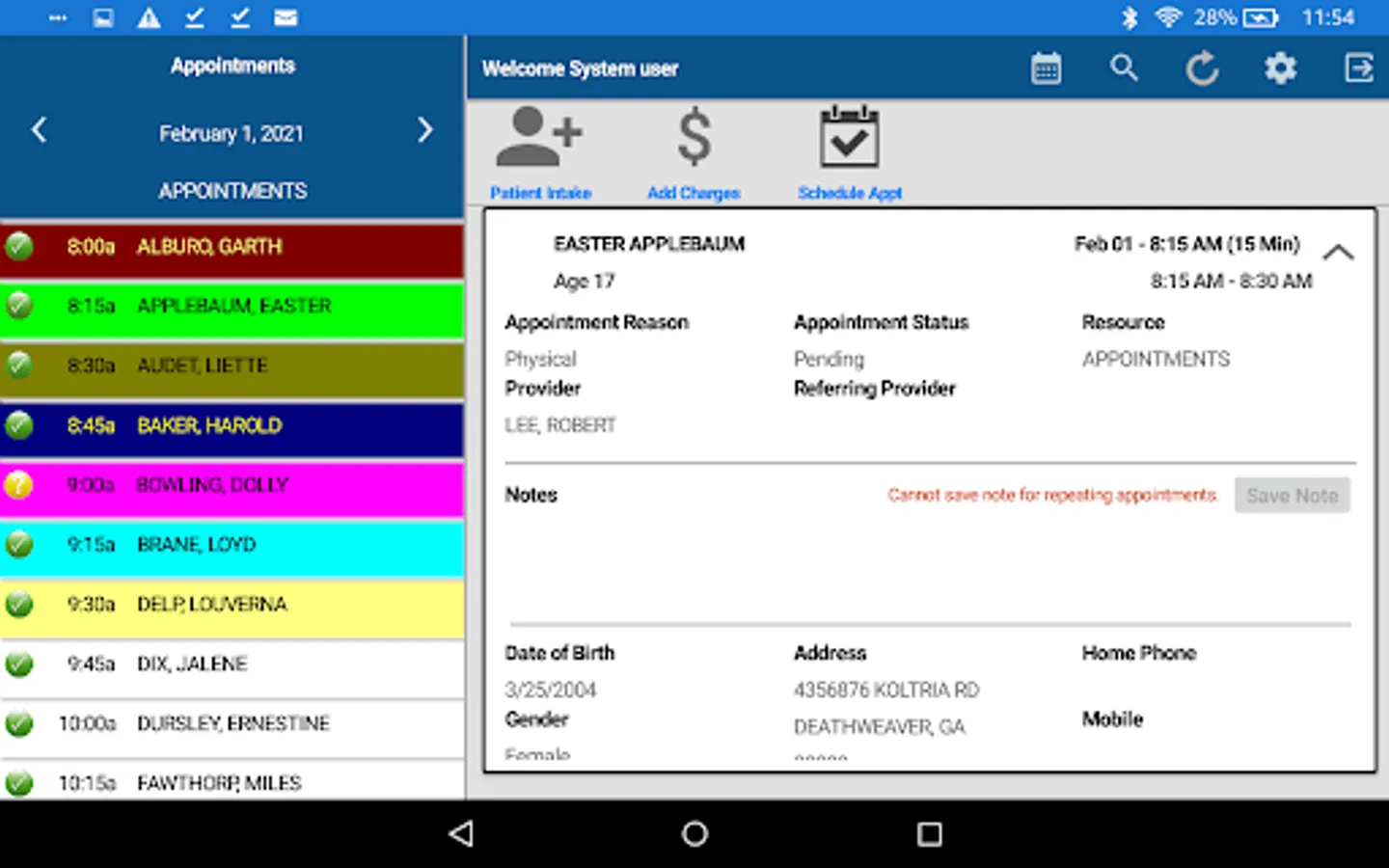Viewport: 1389px width, 868px height.
Task: Tap status check icon for BAKER, HAROLD
Action: [x=19, y=425]
